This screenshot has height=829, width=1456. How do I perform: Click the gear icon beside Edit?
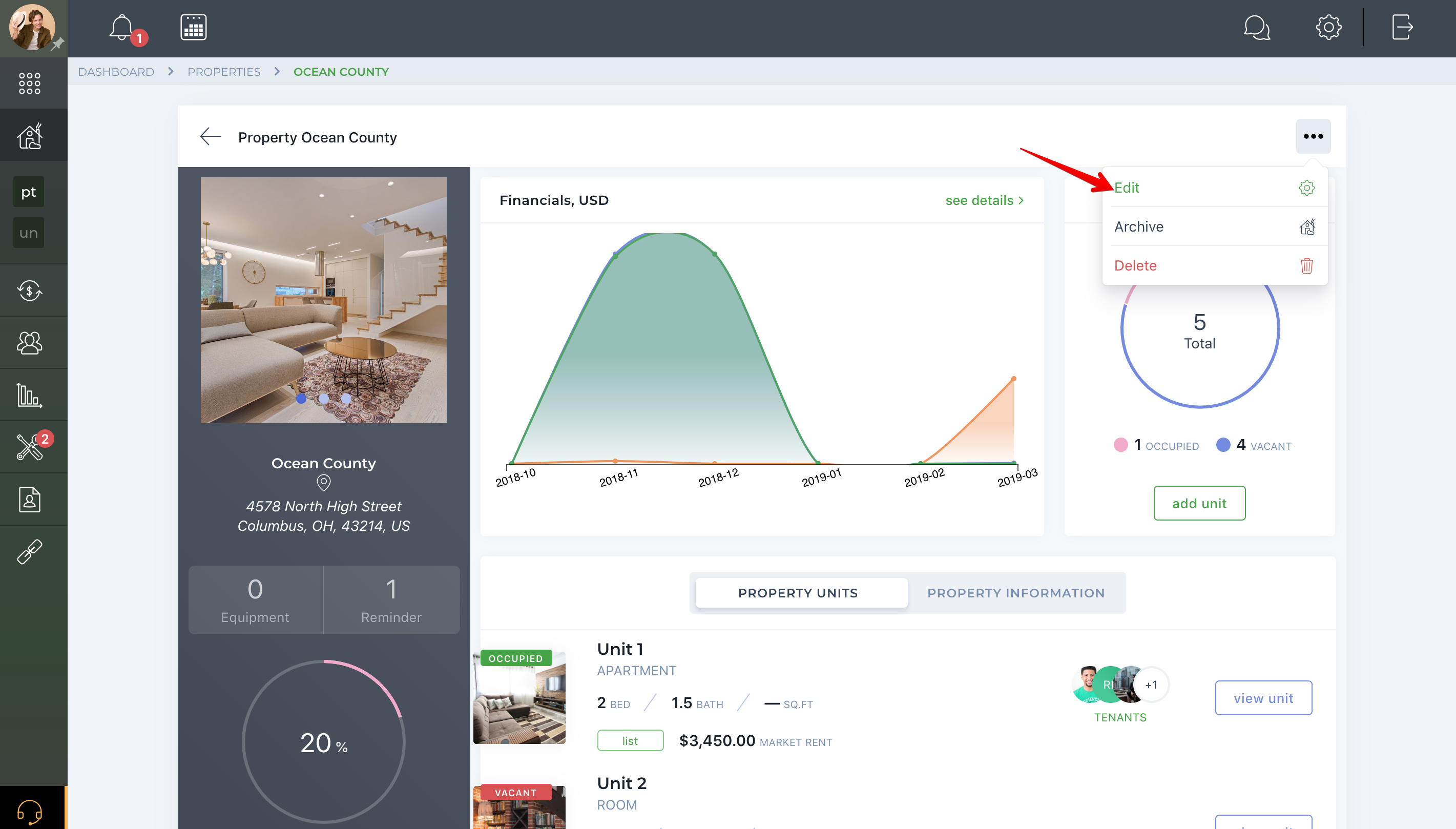[x=1306, y=188]
